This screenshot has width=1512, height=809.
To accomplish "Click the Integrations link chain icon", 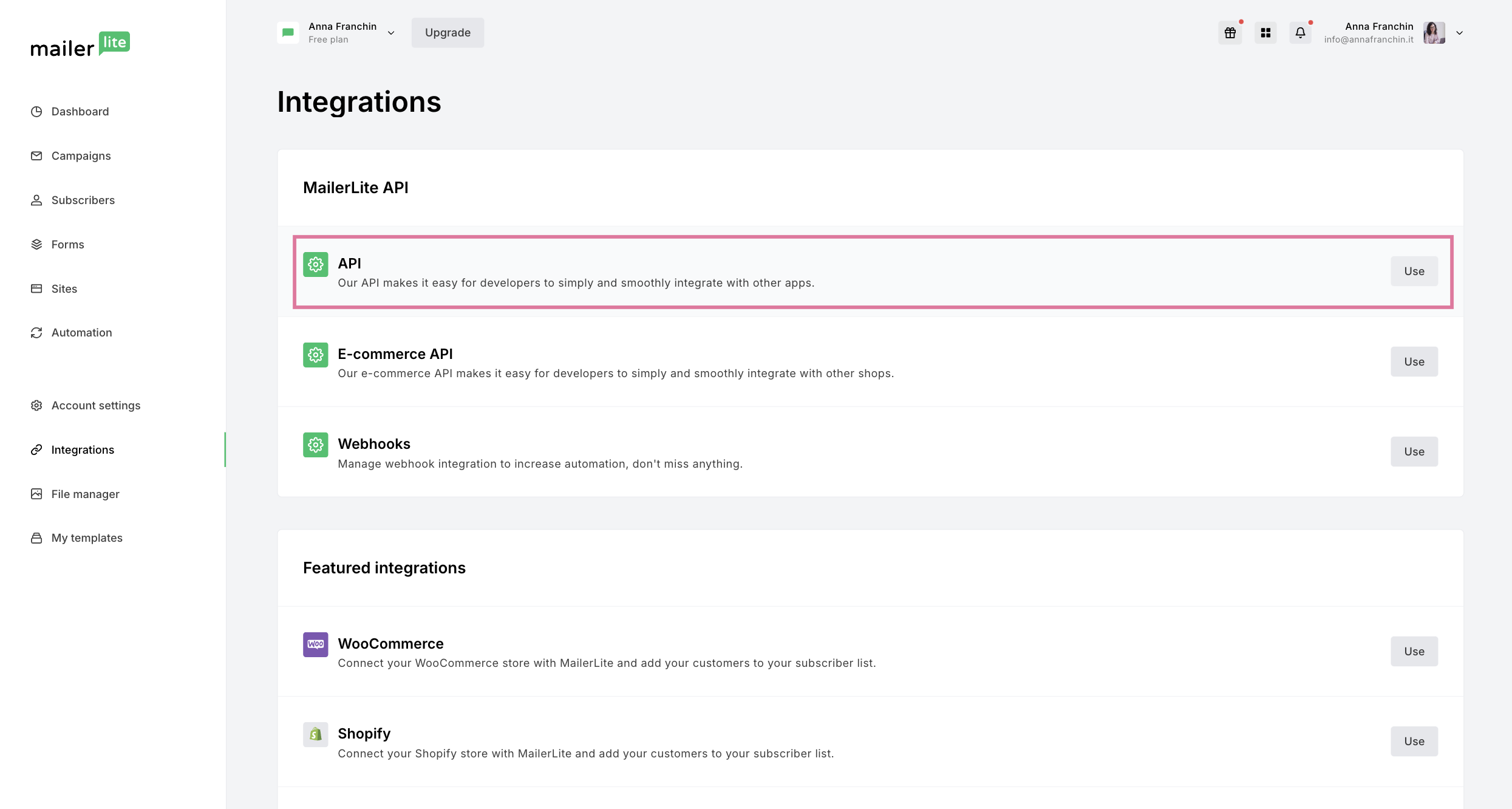I will pos(36,449).
